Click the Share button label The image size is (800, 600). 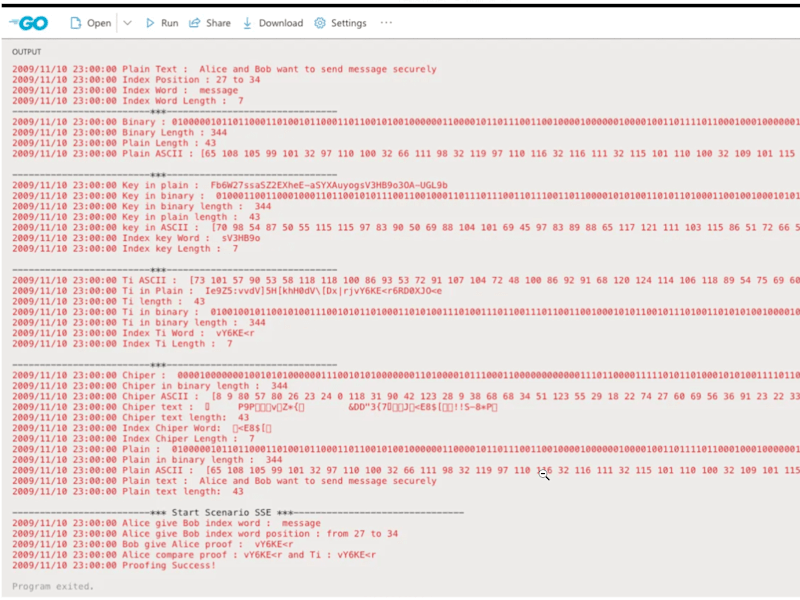pyautogui.click(x=218, y=23)
